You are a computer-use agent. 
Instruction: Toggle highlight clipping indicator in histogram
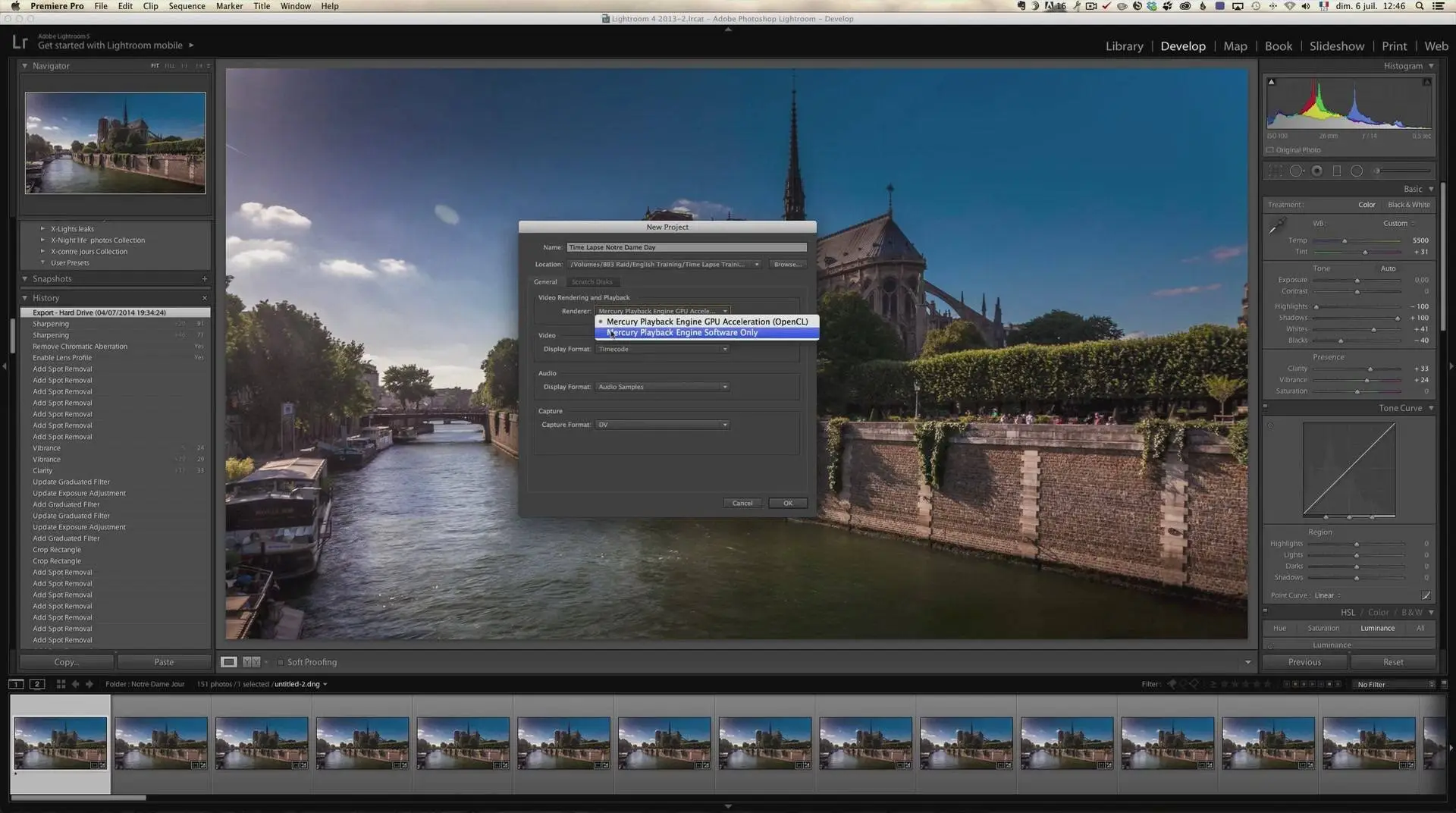(1426, 82)
